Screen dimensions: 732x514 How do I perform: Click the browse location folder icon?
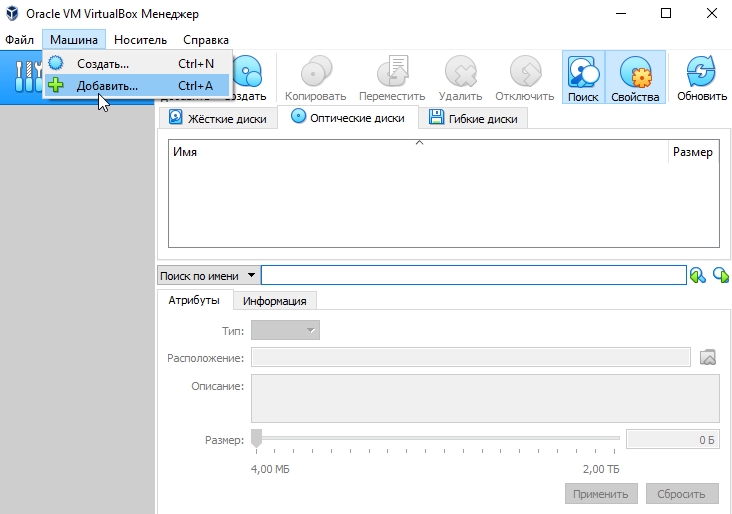[708, 357]
